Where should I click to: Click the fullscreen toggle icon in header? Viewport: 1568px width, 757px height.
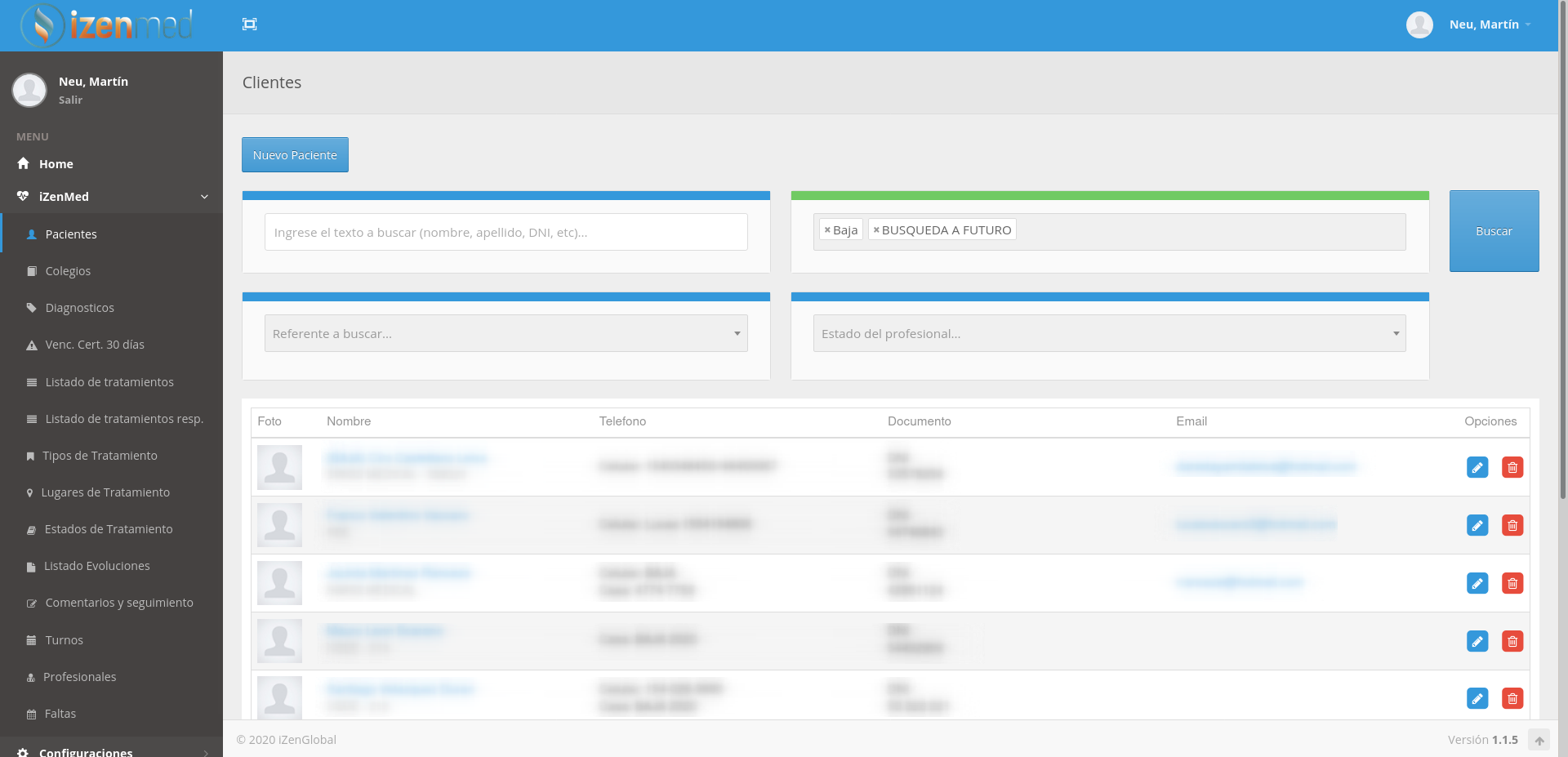(250, 24)
